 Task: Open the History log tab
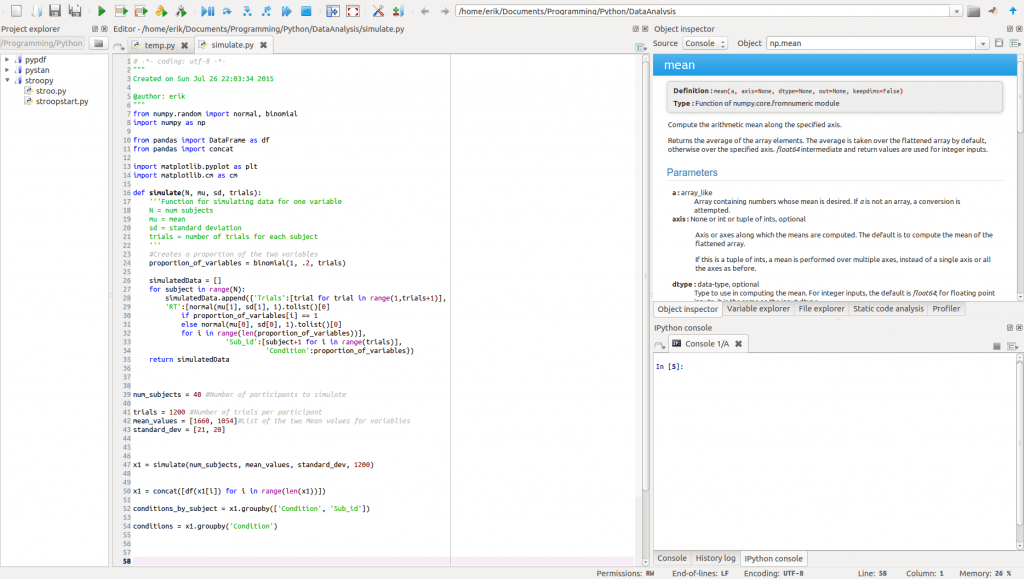(x=715, y=558)
